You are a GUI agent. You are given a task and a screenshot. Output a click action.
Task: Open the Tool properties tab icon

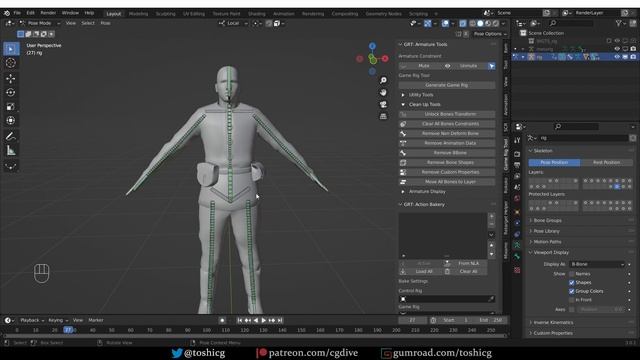[517, 140]
